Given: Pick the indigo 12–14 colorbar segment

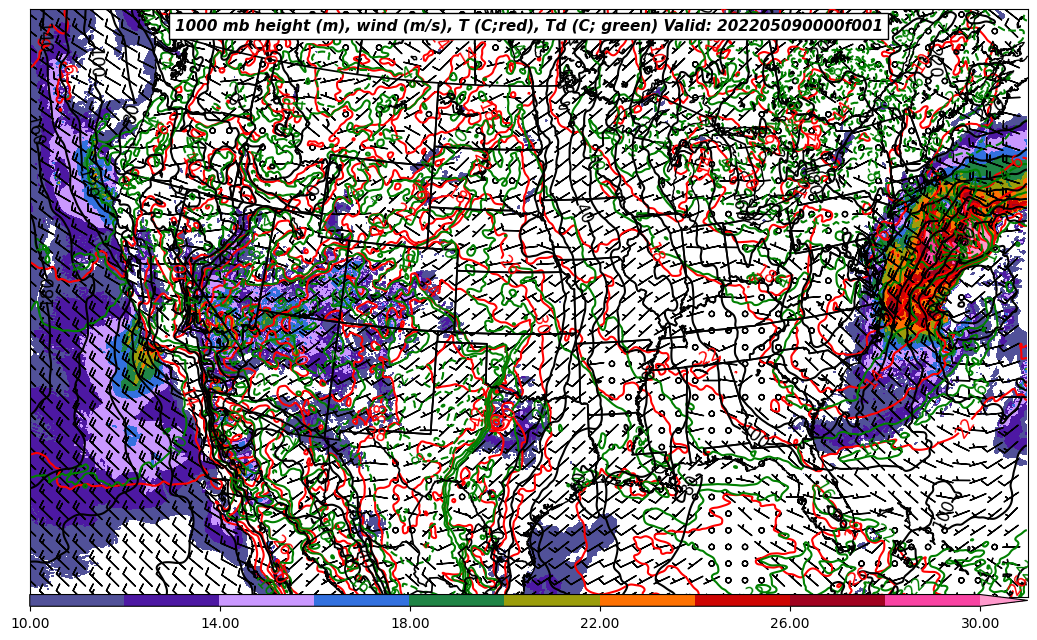Looking at the screenshot, I should pos(172,601).
